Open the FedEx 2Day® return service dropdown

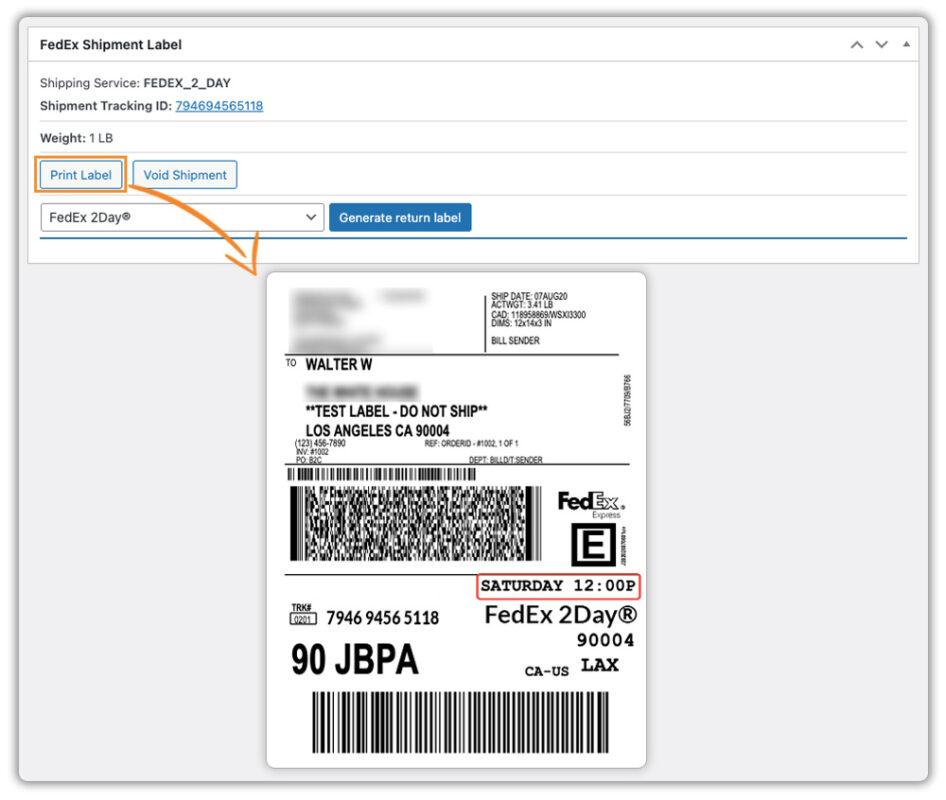pyautogui.click(x=181, y=217)
